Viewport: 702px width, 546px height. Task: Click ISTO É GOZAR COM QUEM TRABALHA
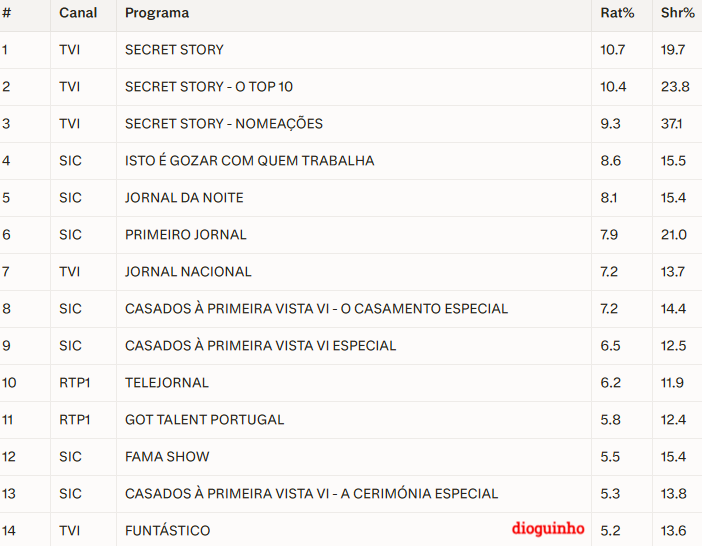pos(249,161)
